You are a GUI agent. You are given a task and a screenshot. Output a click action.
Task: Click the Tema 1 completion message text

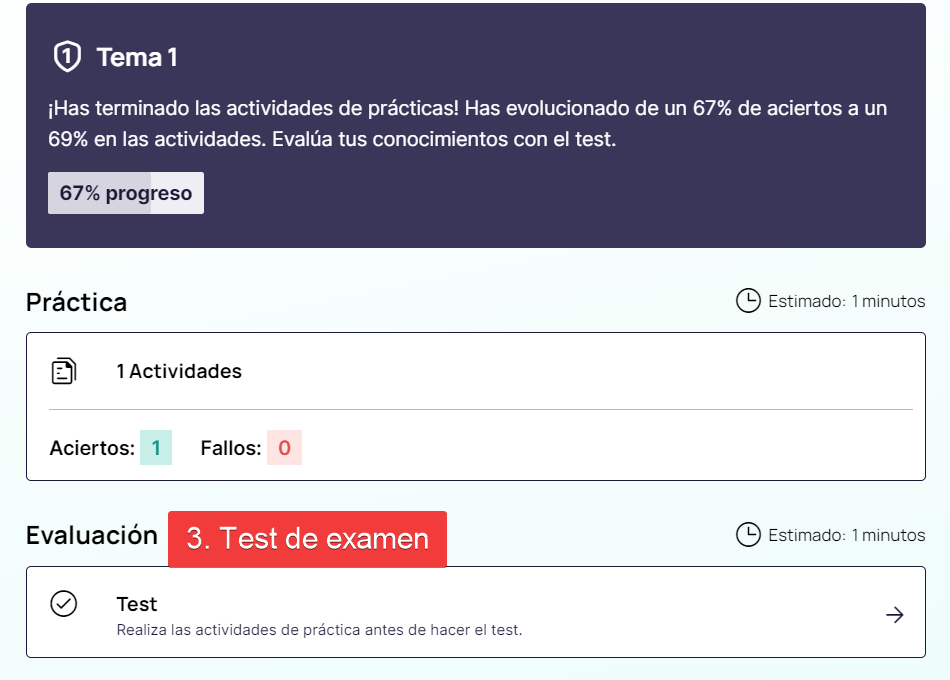coord(467,123)
